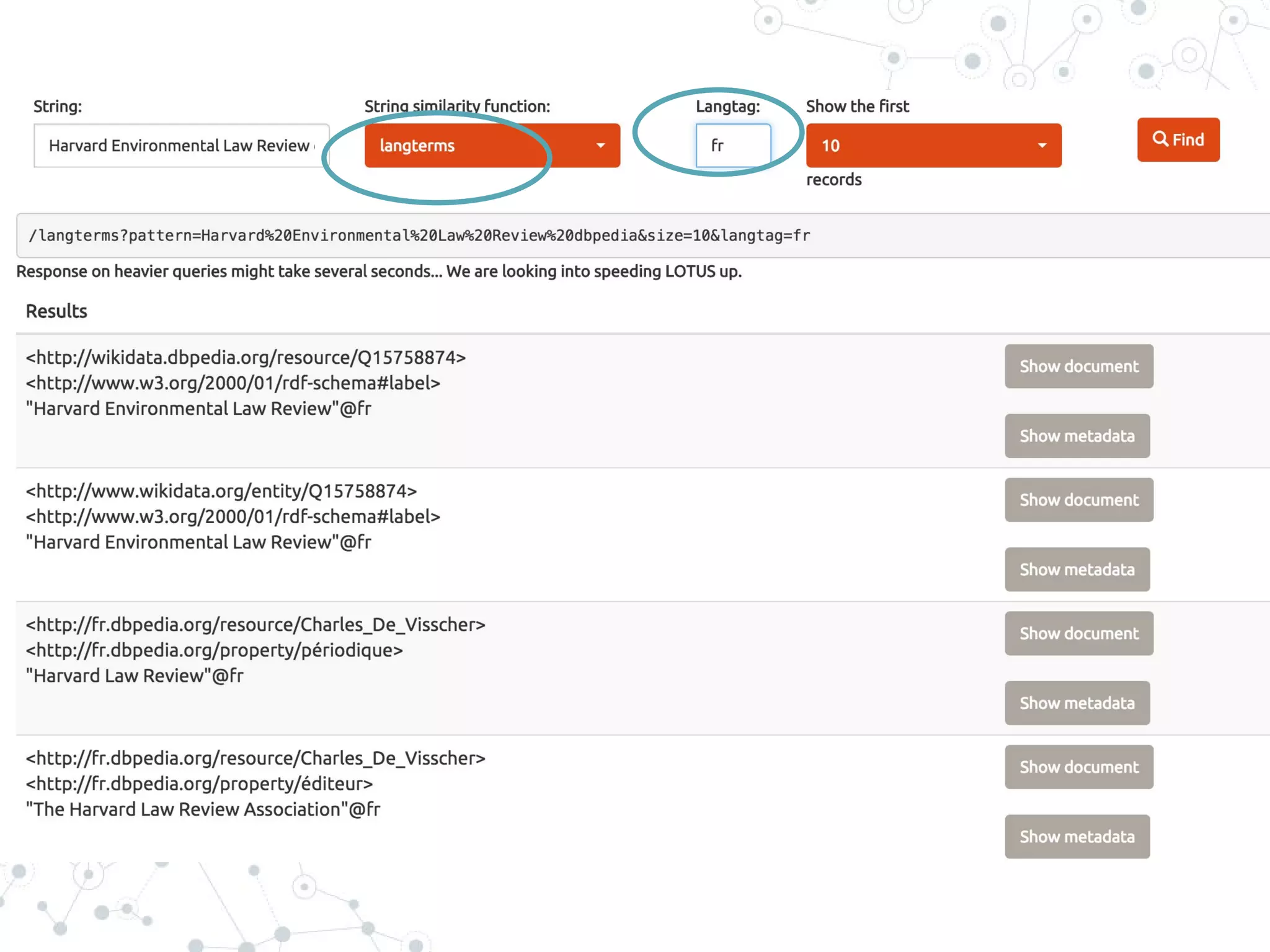
Task: Click the caret arrow on records dropdown
Action: pyautogui.click(x=1042, y=146)
